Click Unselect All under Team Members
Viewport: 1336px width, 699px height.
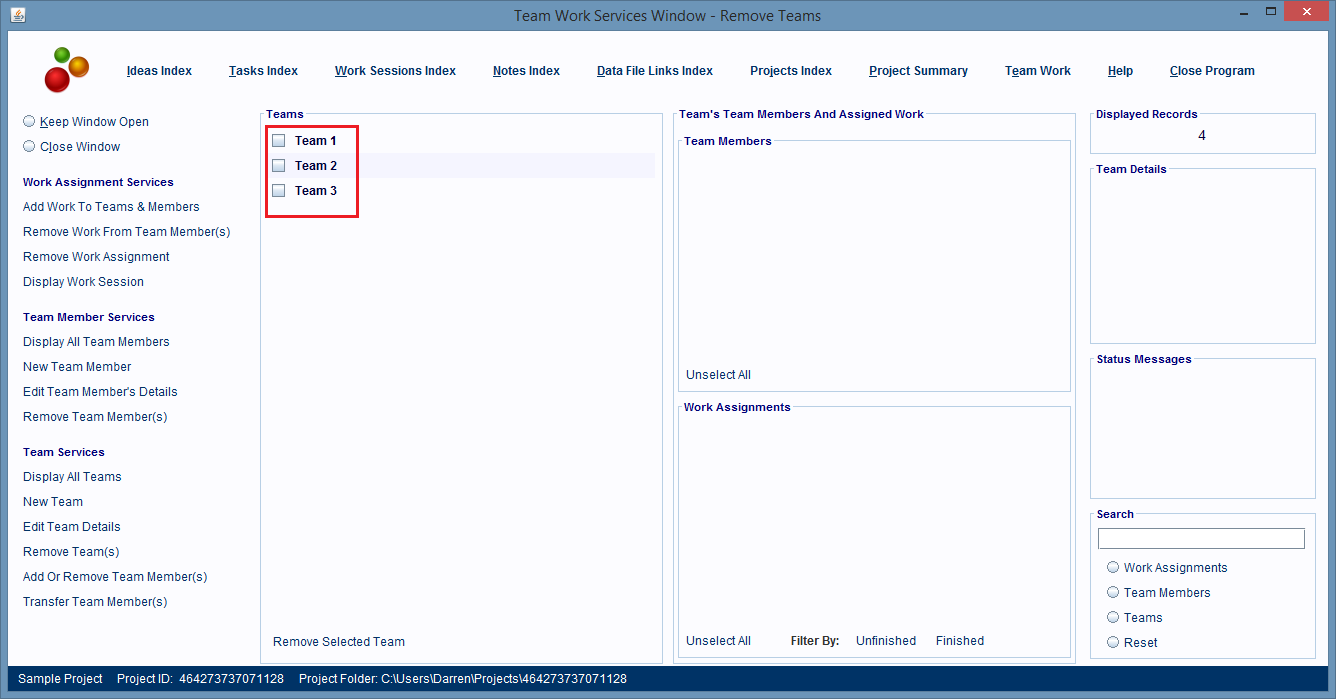[x=718, y=375]
